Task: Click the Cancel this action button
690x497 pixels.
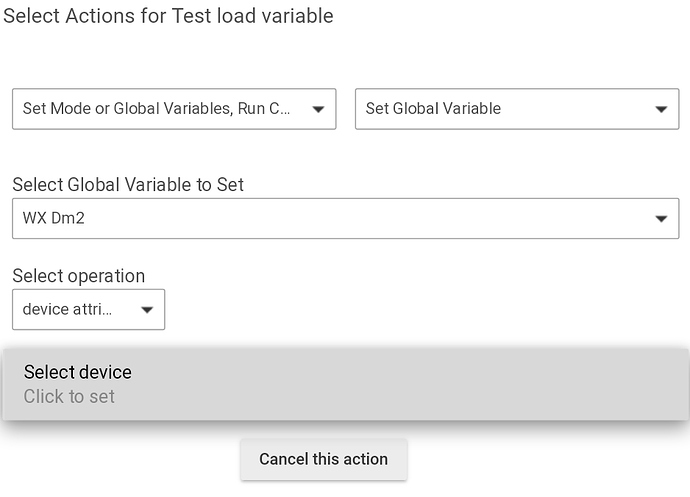Action: [x=323, y=459]
